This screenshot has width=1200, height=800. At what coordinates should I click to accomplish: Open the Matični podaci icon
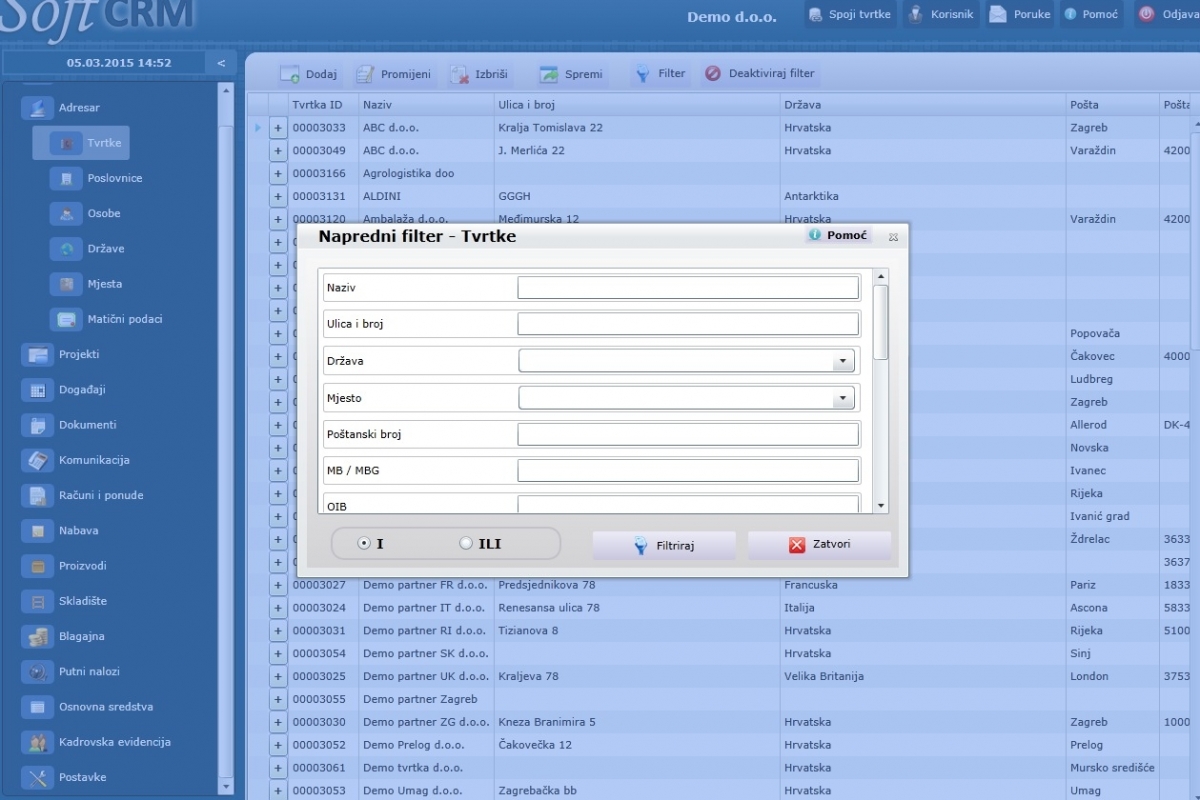(66, 319)
